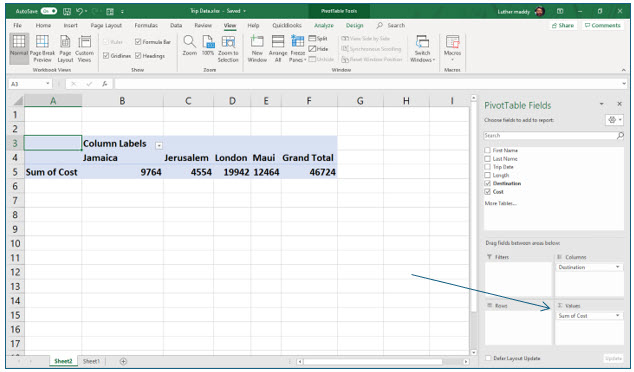Check the Last Name field

[x=487, y=159]
